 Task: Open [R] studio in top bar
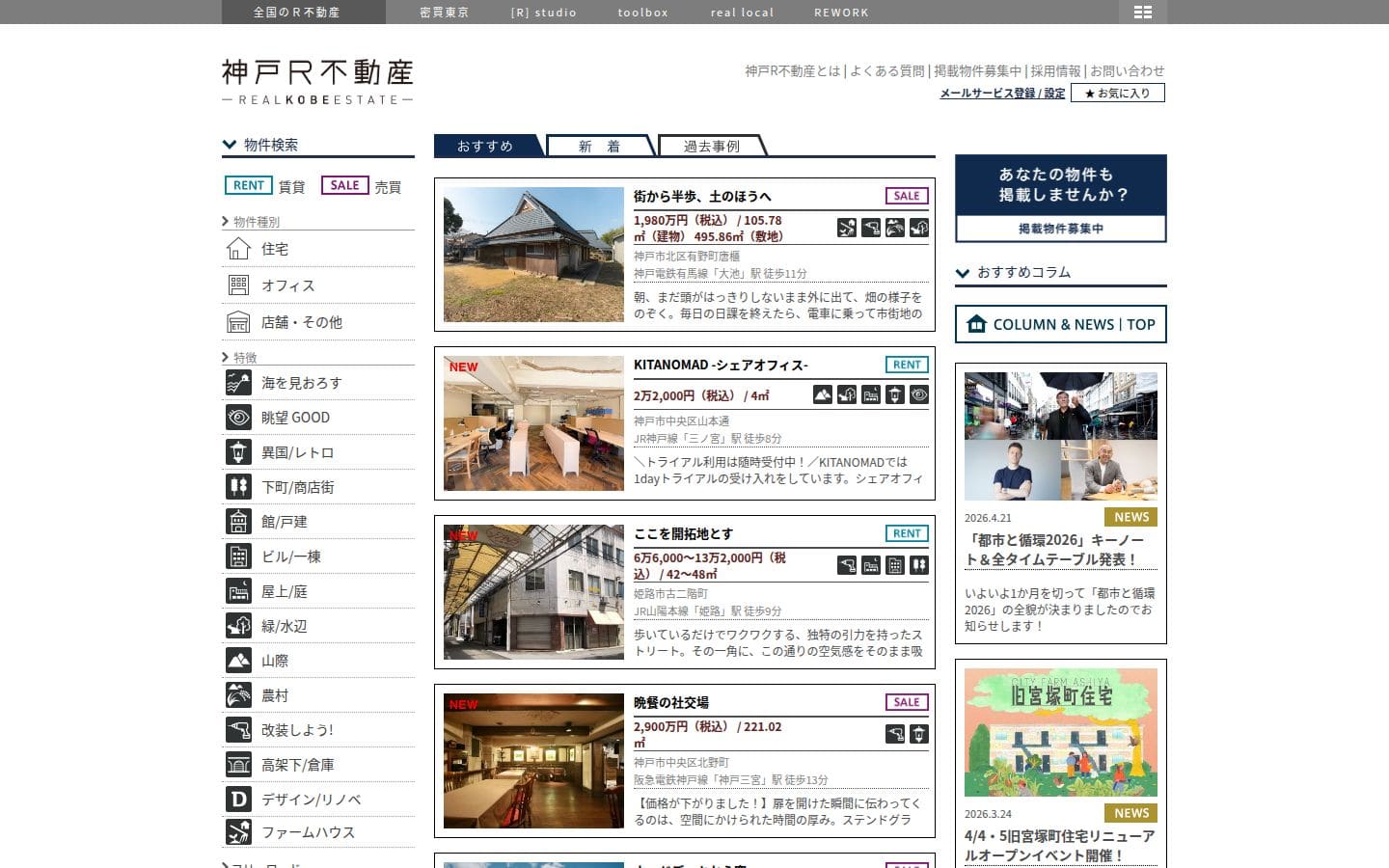543,13
